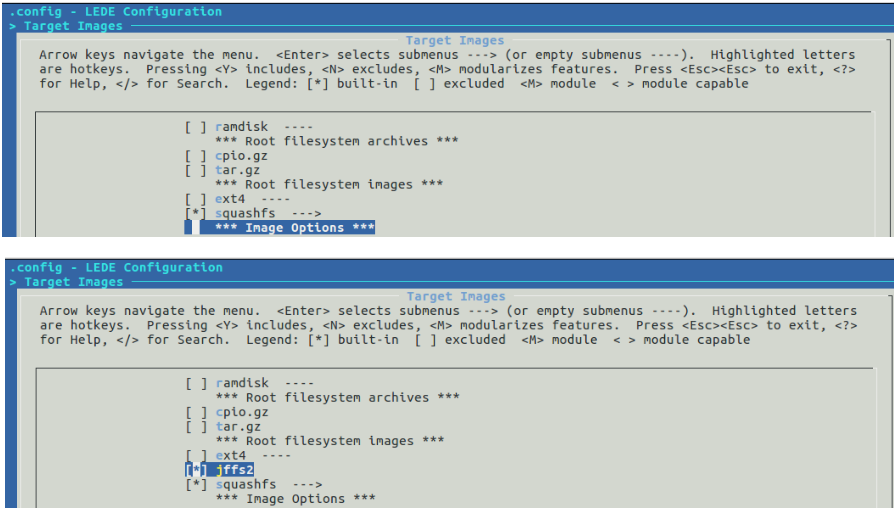The image size is (894, 508).
Task: Select the tar.gz label in the top panel
Action: pos(237,170)
